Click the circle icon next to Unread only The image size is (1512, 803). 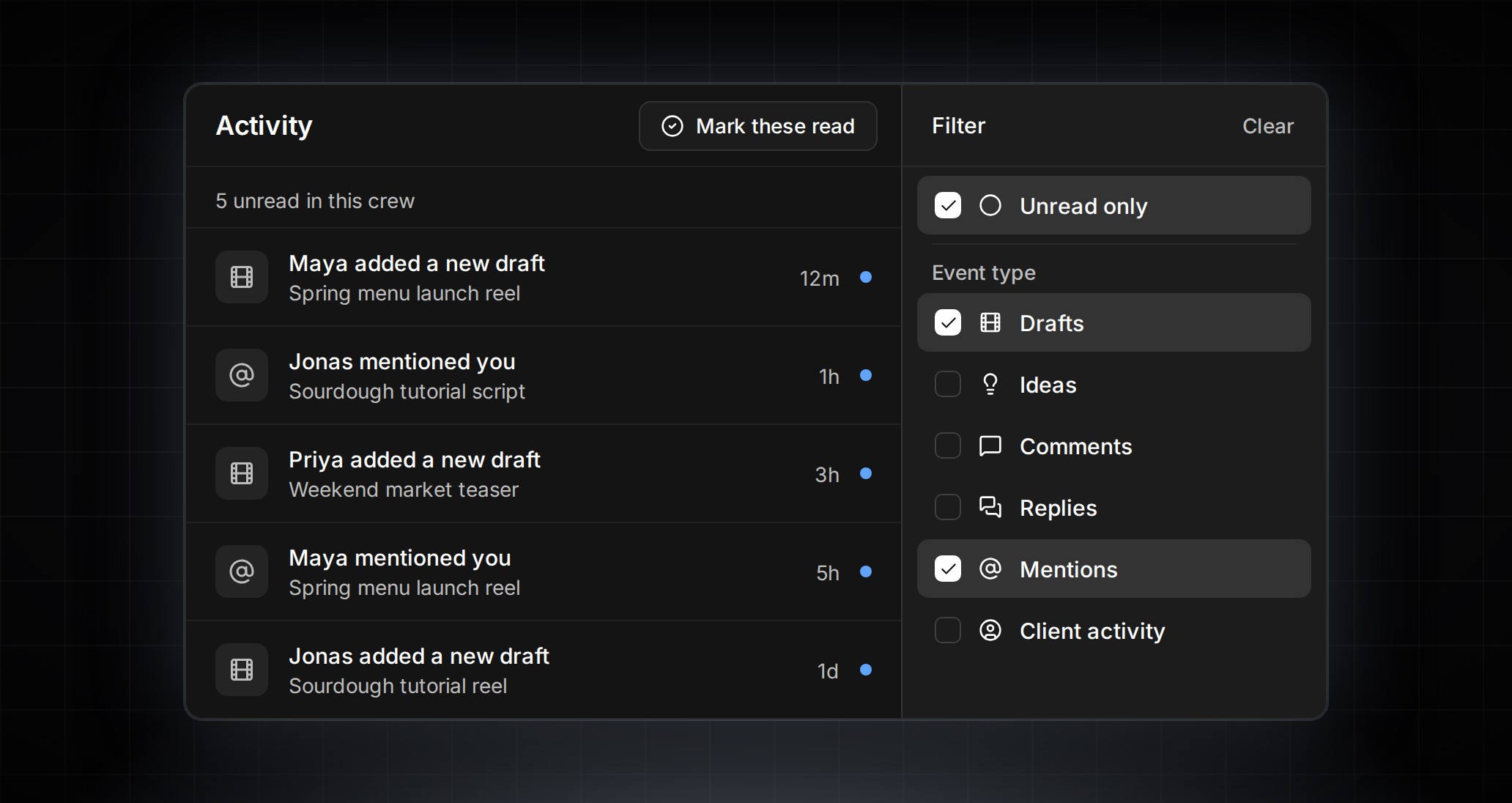(990, 205)
